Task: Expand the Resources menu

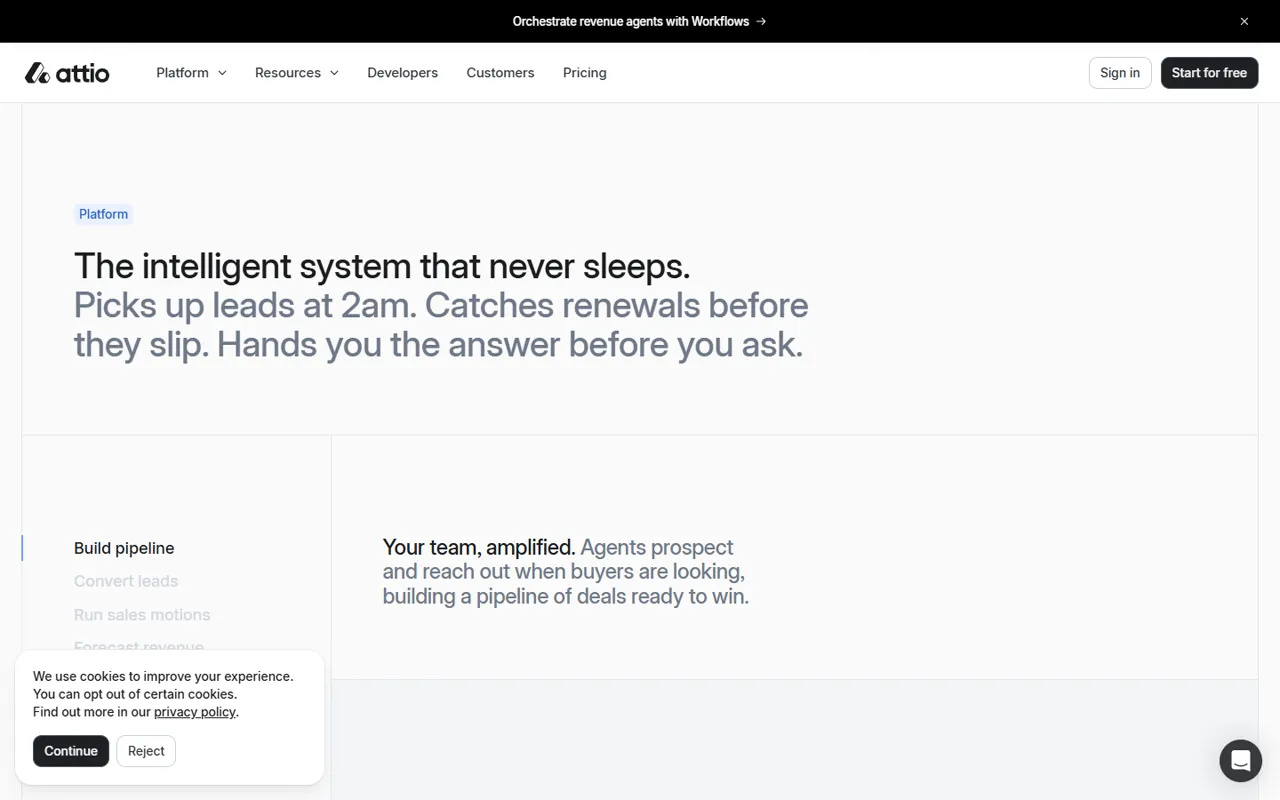Action: (x=297, y=73)
